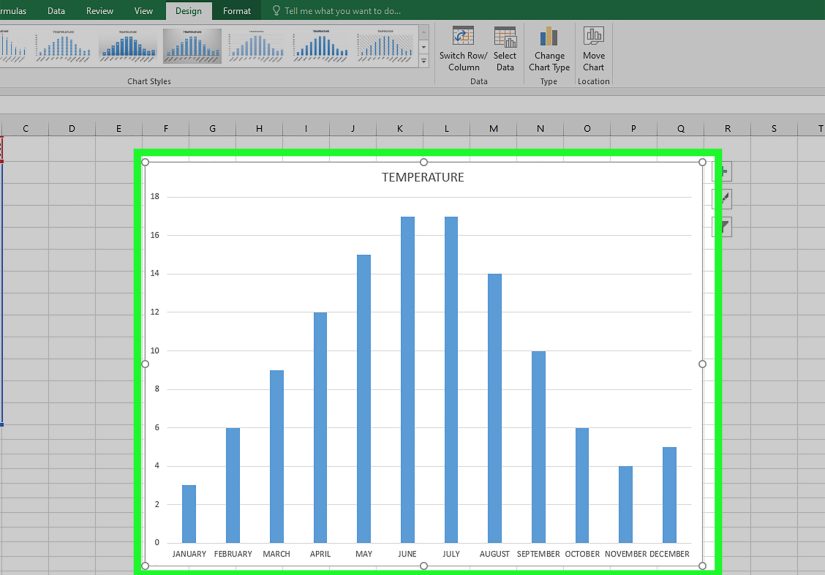This screenshot has height=575, width=825.
Task: Select the last chart style thumbnail beside the gallery arrows
Action: (385, 46)
